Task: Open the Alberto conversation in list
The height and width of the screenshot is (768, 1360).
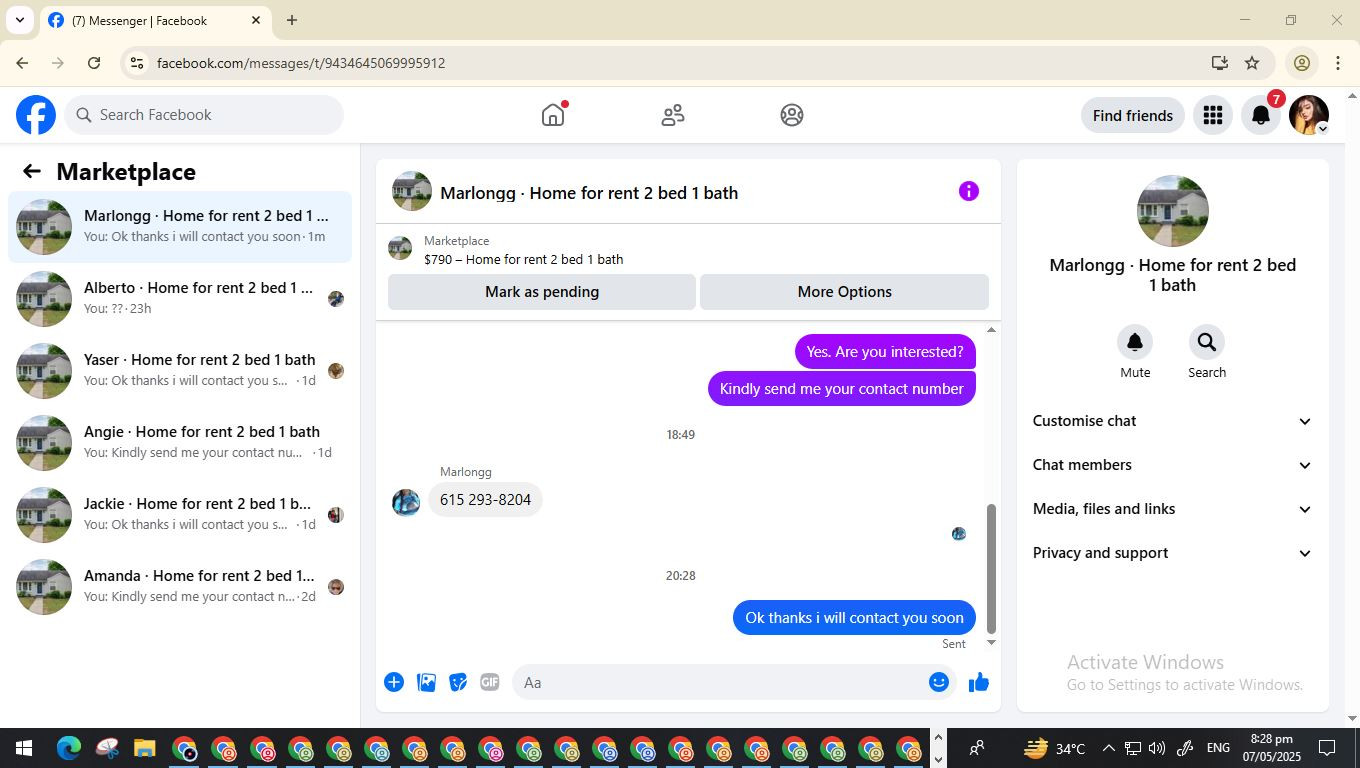Action: coord(180,299)
